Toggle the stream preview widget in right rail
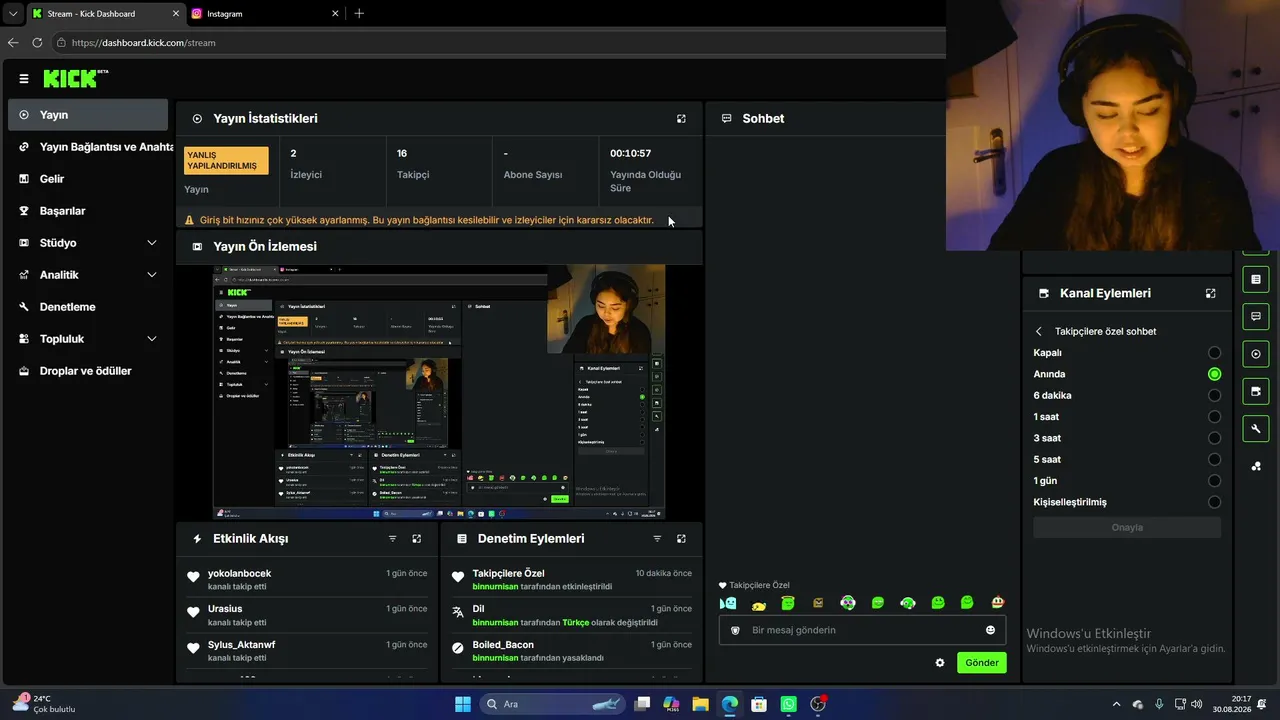This screenshot has height=720, width=1280. [1256, 354]
